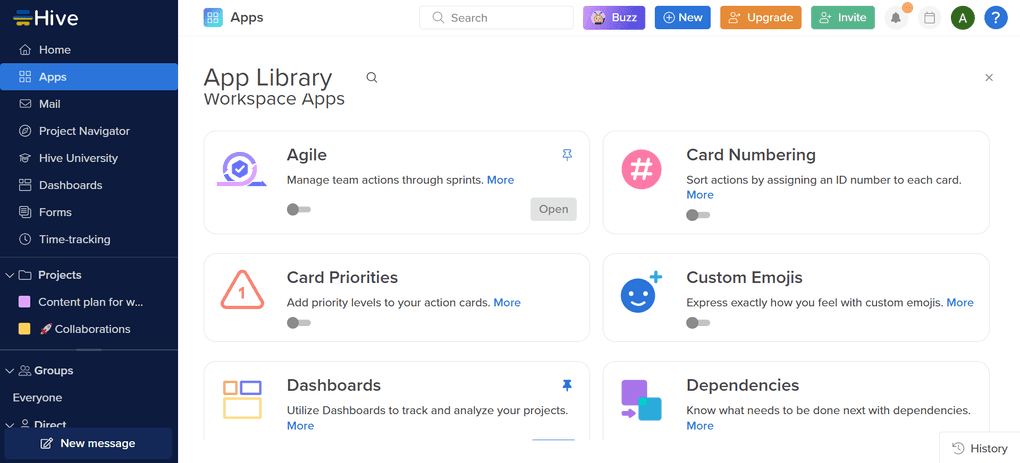Go to Hive University
This screenshot has height=463, width=1020.
89,158
